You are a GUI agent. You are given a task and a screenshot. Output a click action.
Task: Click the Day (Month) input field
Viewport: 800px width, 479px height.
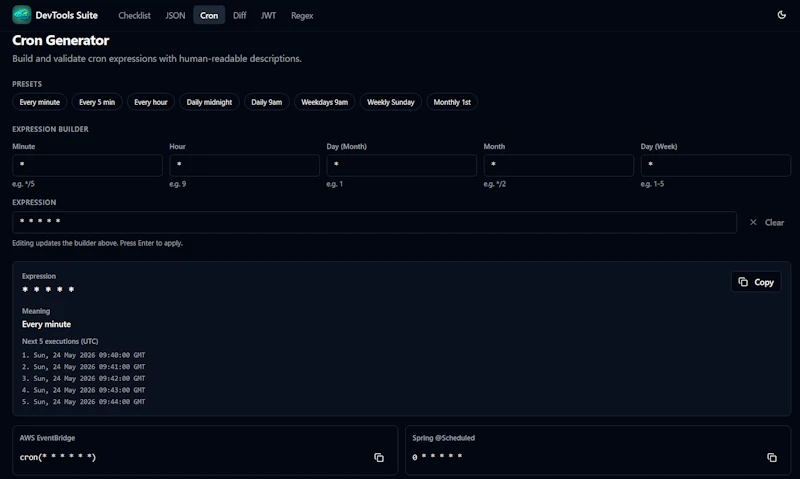point(402,165)
